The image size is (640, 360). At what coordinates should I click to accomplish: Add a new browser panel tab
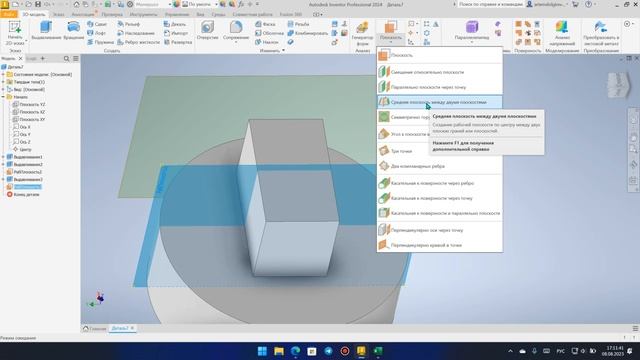point(42,59)
